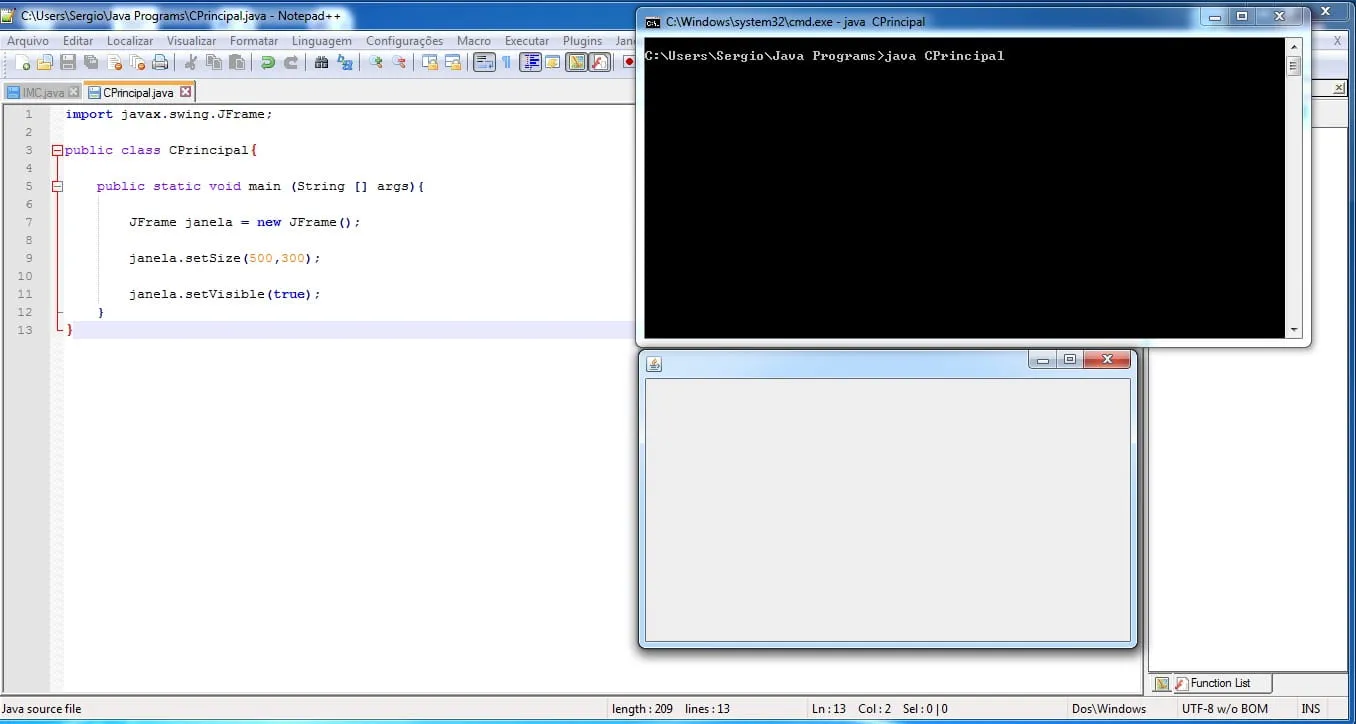Click the Zoom Out toolbar icon

tap(399, 62)
